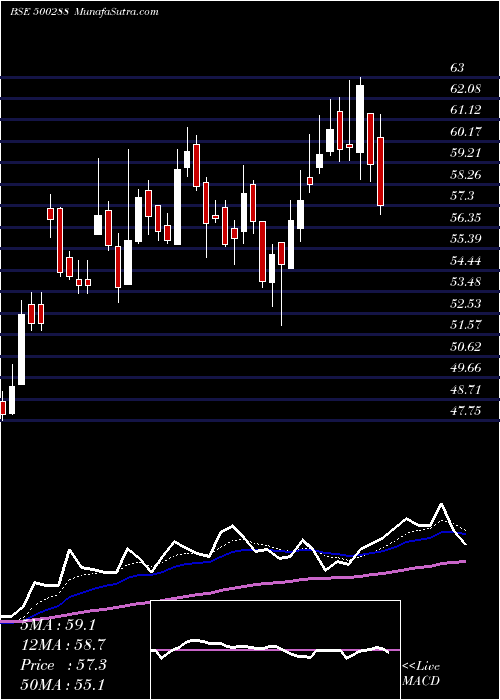Screen dimensions: 500x700
Task: Click the 59.21 price axis label
Action: point(466,153)
